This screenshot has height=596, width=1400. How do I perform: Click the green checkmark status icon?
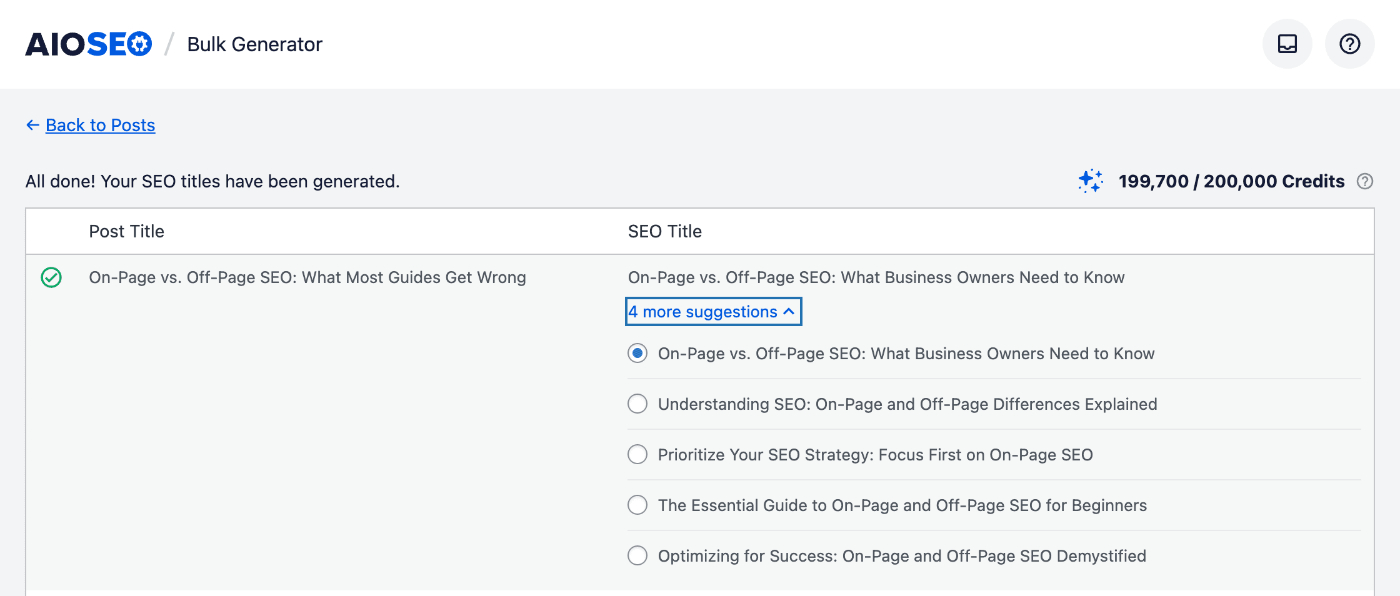51,278
